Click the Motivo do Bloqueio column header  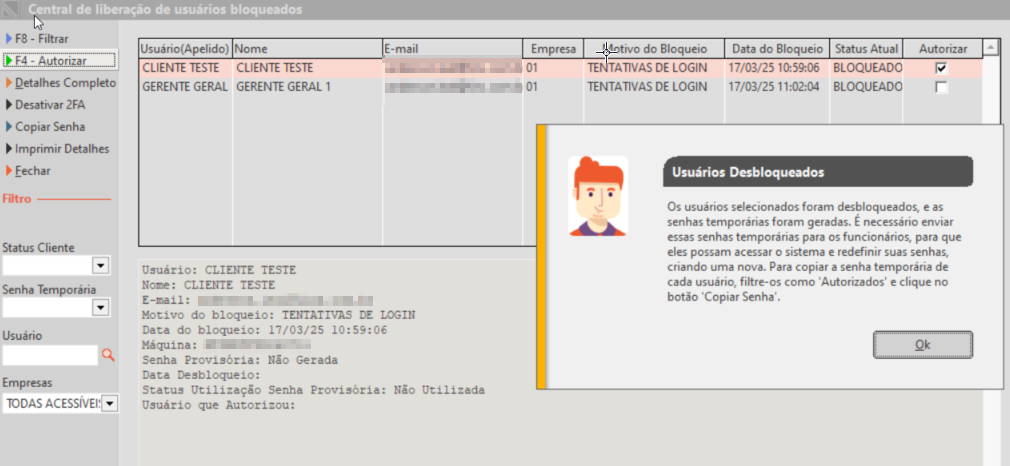[x=654, y=49]
